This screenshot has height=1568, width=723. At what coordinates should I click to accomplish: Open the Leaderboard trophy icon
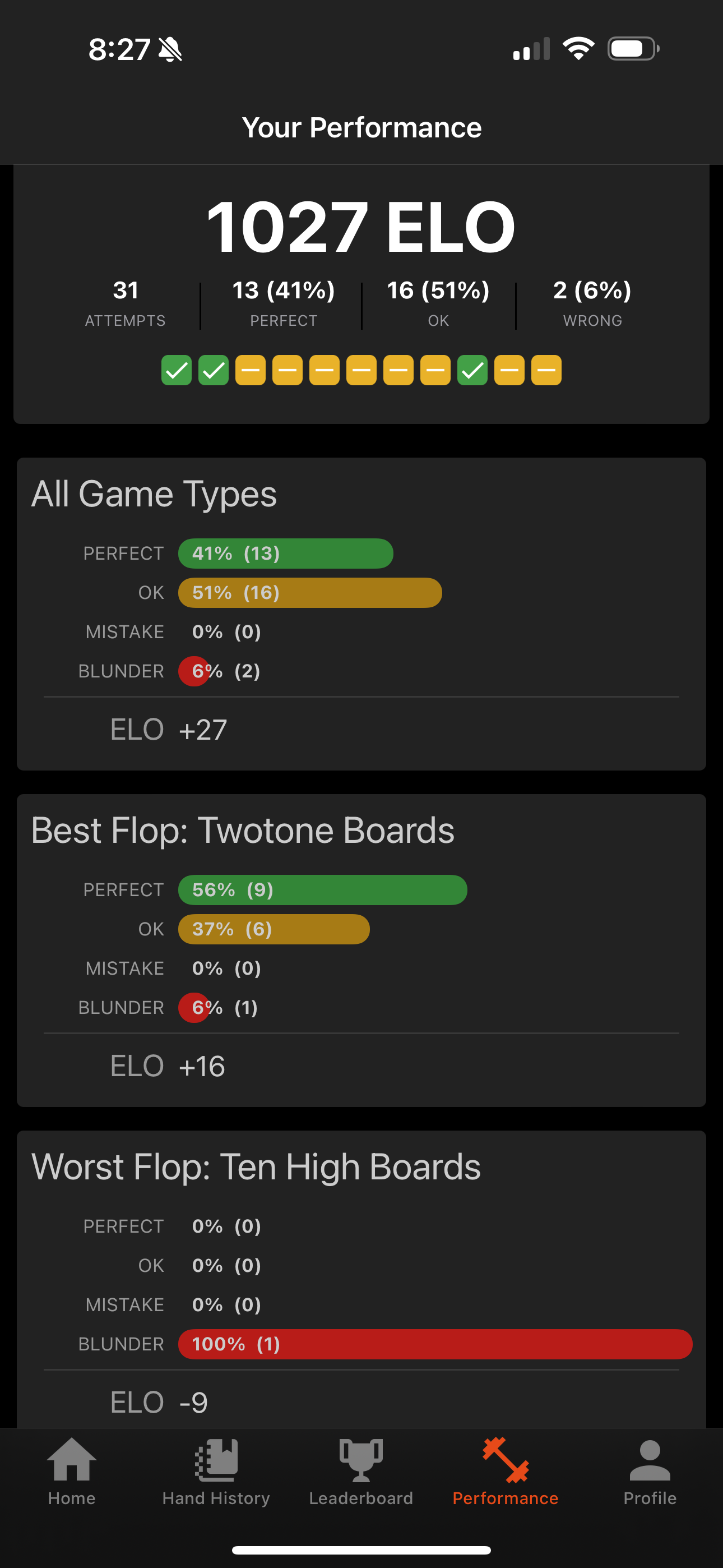(361, 1460)
